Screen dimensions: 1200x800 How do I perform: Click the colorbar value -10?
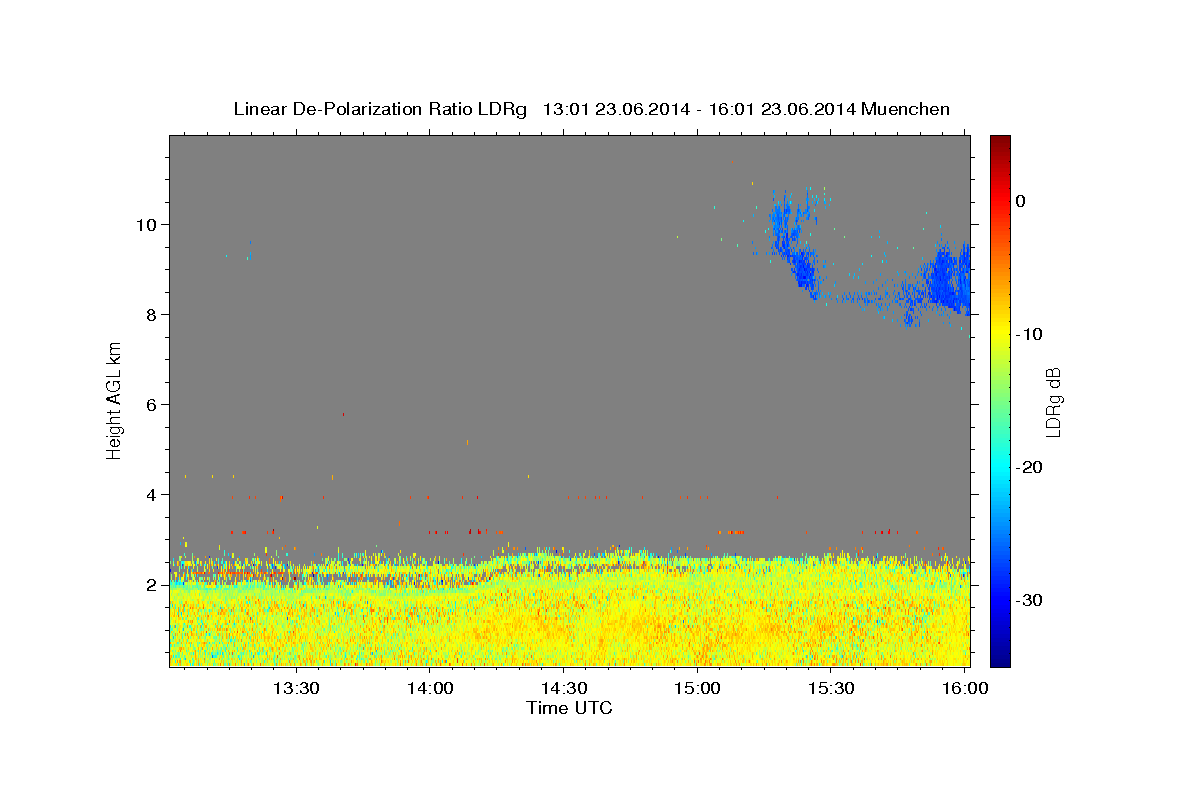coord(1029,334)
